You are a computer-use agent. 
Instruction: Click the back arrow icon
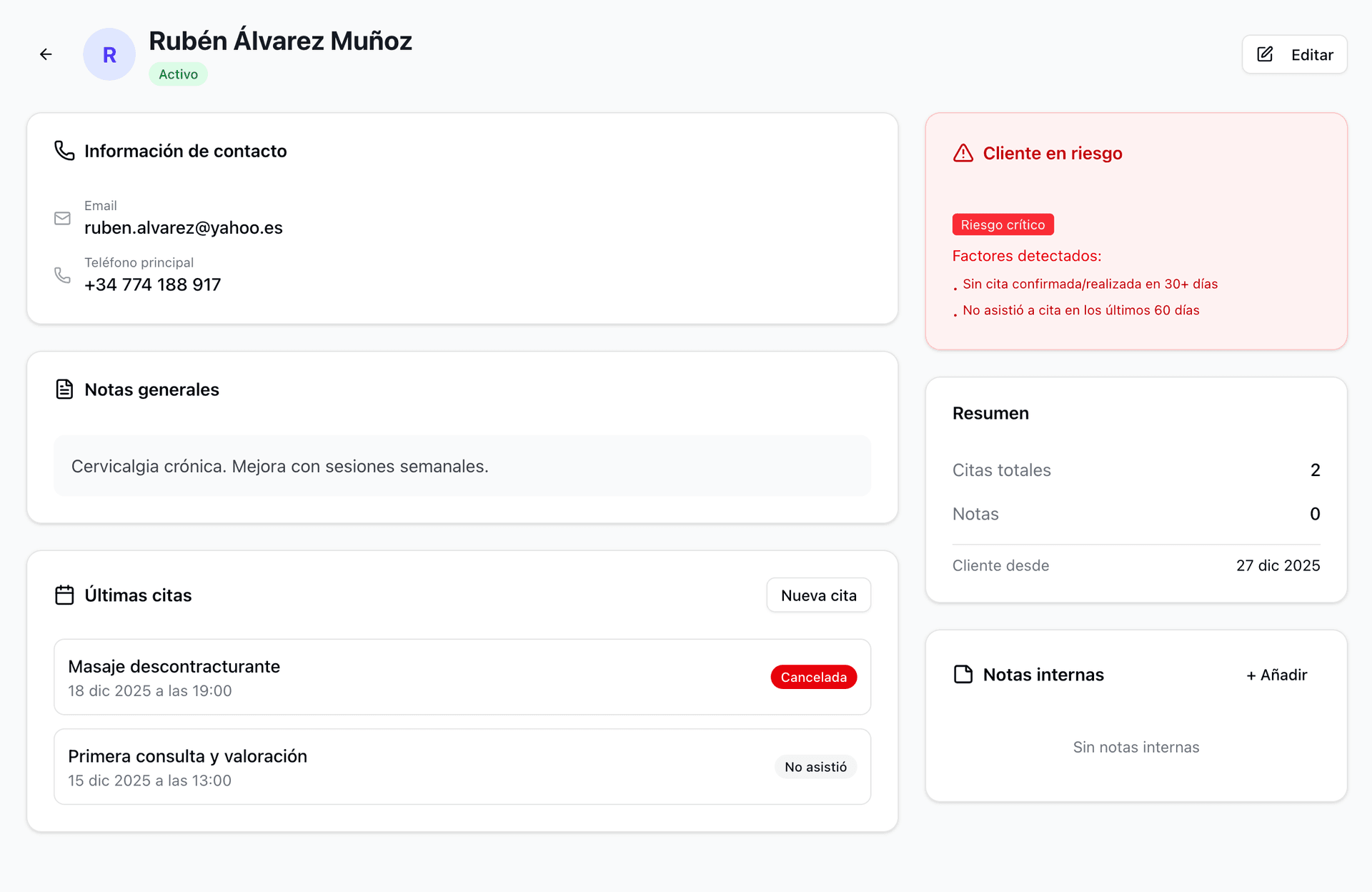click(46, 54)
